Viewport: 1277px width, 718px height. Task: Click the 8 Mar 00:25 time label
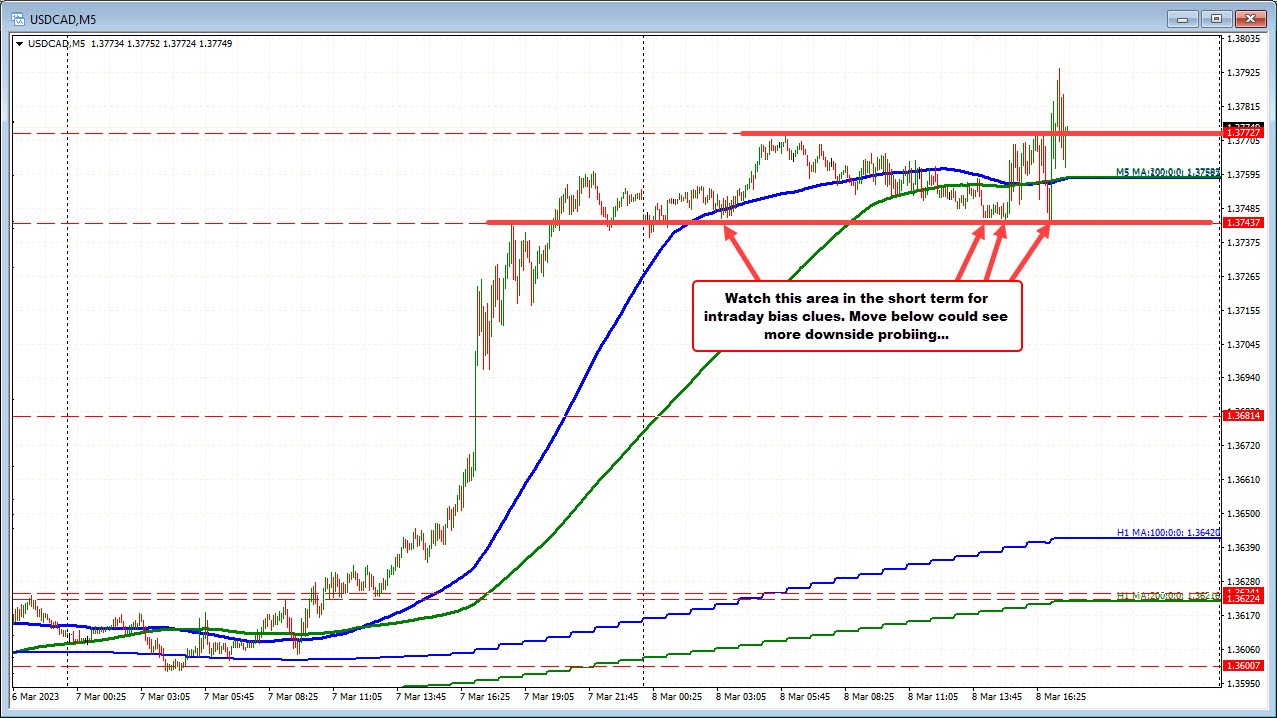point(678,695)
